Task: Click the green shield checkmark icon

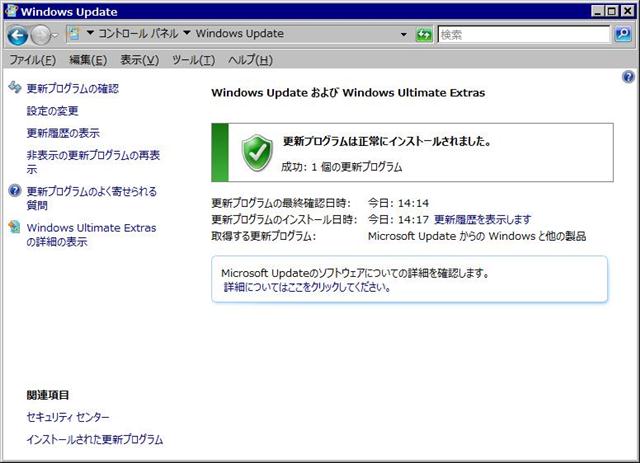Action: pyautogui.click(x=257, y=153)
